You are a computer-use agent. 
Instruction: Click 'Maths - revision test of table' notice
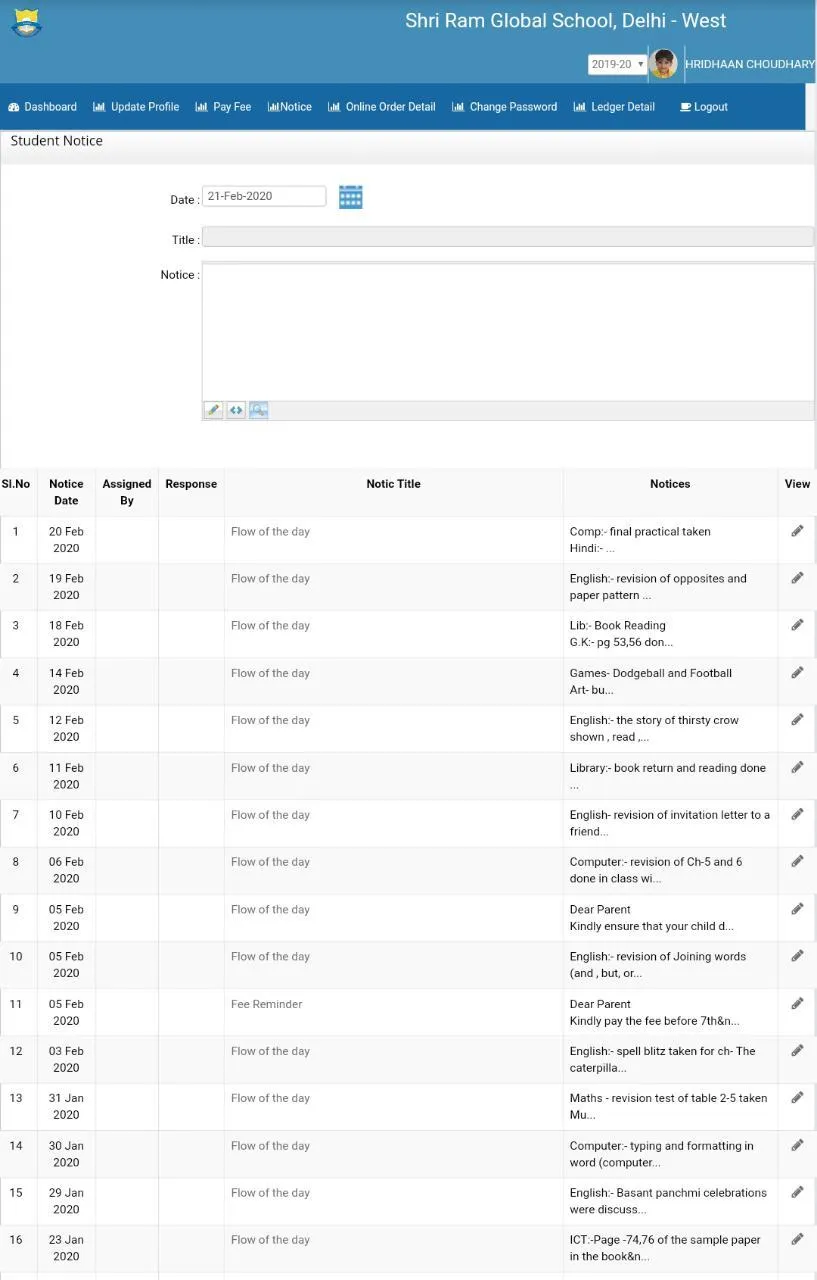click(668, 1098)
